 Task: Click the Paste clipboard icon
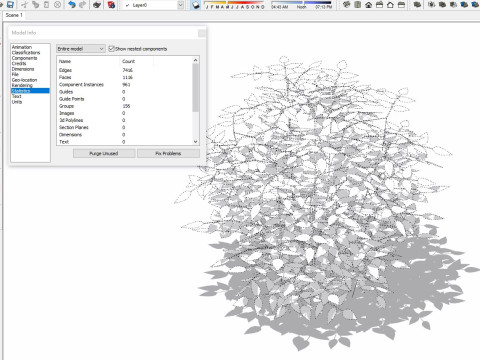coord(46,5)
